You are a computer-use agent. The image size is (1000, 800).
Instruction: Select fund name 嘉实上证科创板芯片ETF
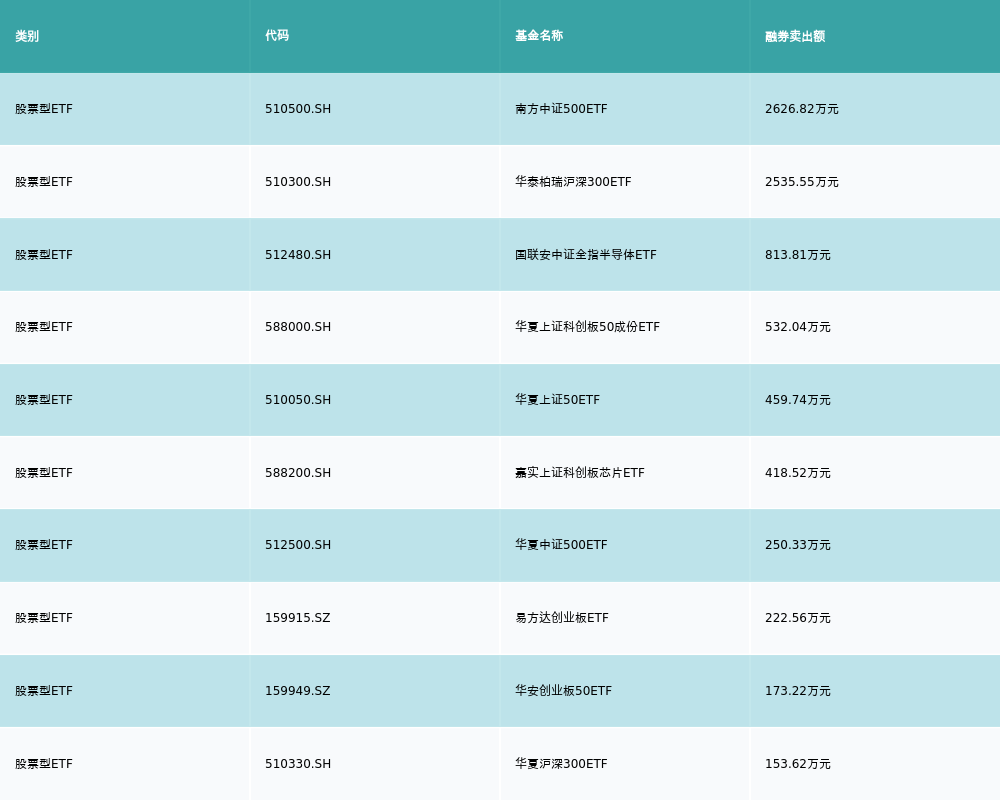click(x=580, y=473)
